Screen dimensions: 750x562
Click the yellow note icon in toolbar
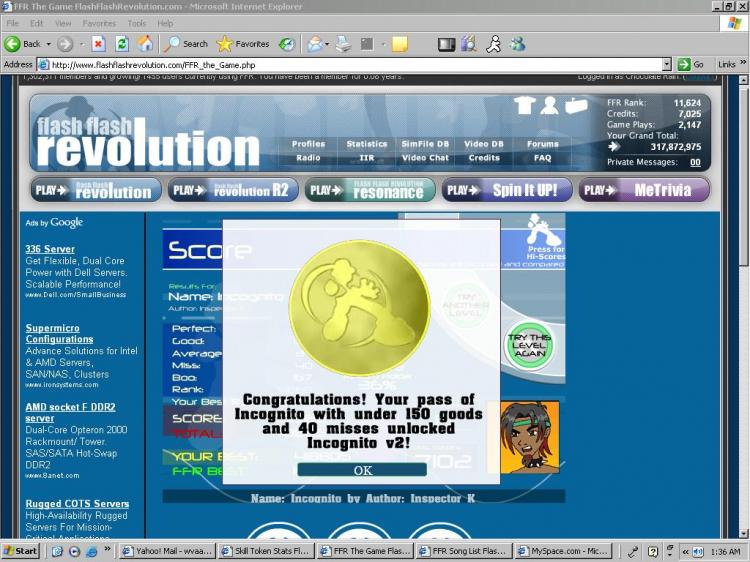pyautogui.click(x=400, y=44)
